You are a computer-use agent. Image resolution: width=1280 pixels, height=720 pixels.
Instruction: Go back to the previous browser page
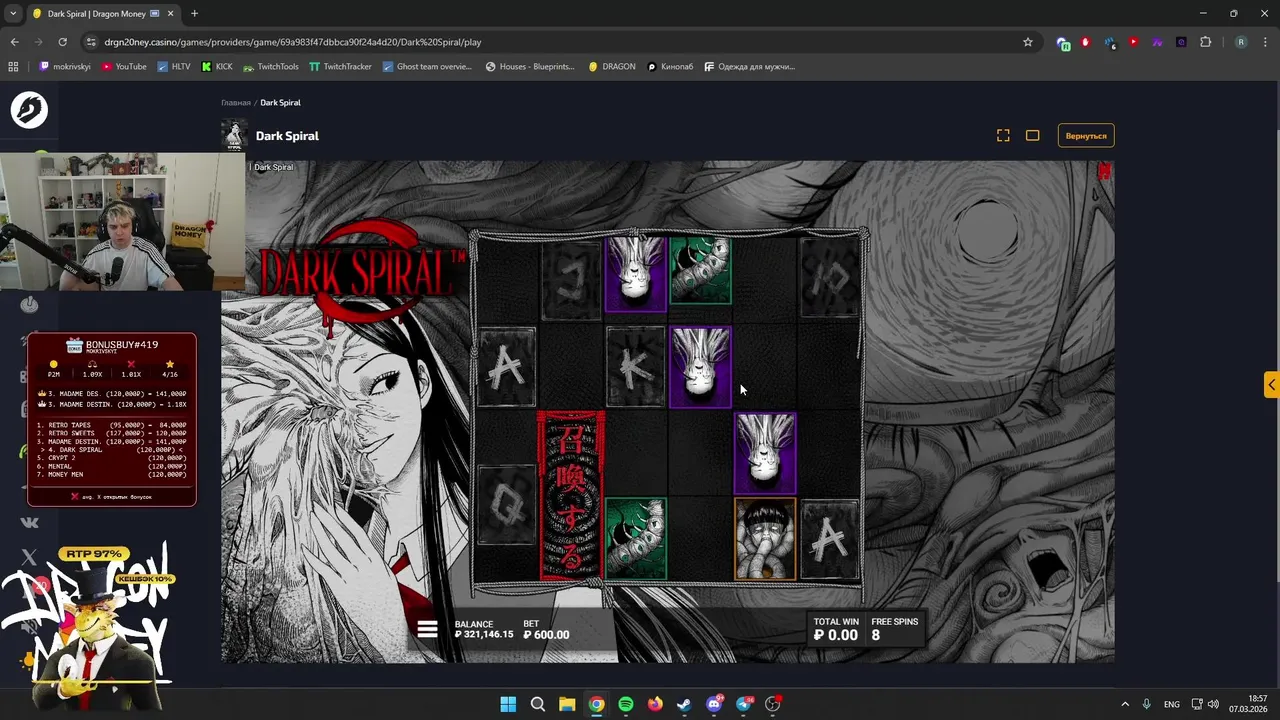pos(14,42)
